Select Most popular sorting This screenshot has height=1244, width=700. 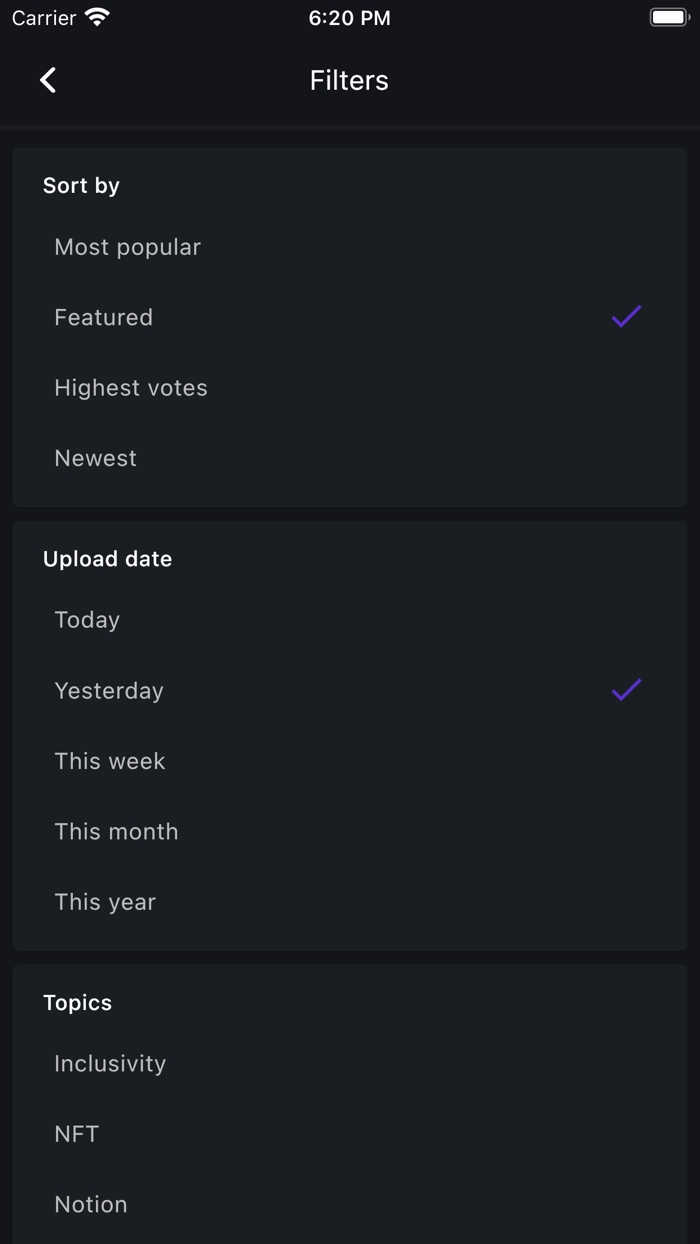(x=127, y=246)
